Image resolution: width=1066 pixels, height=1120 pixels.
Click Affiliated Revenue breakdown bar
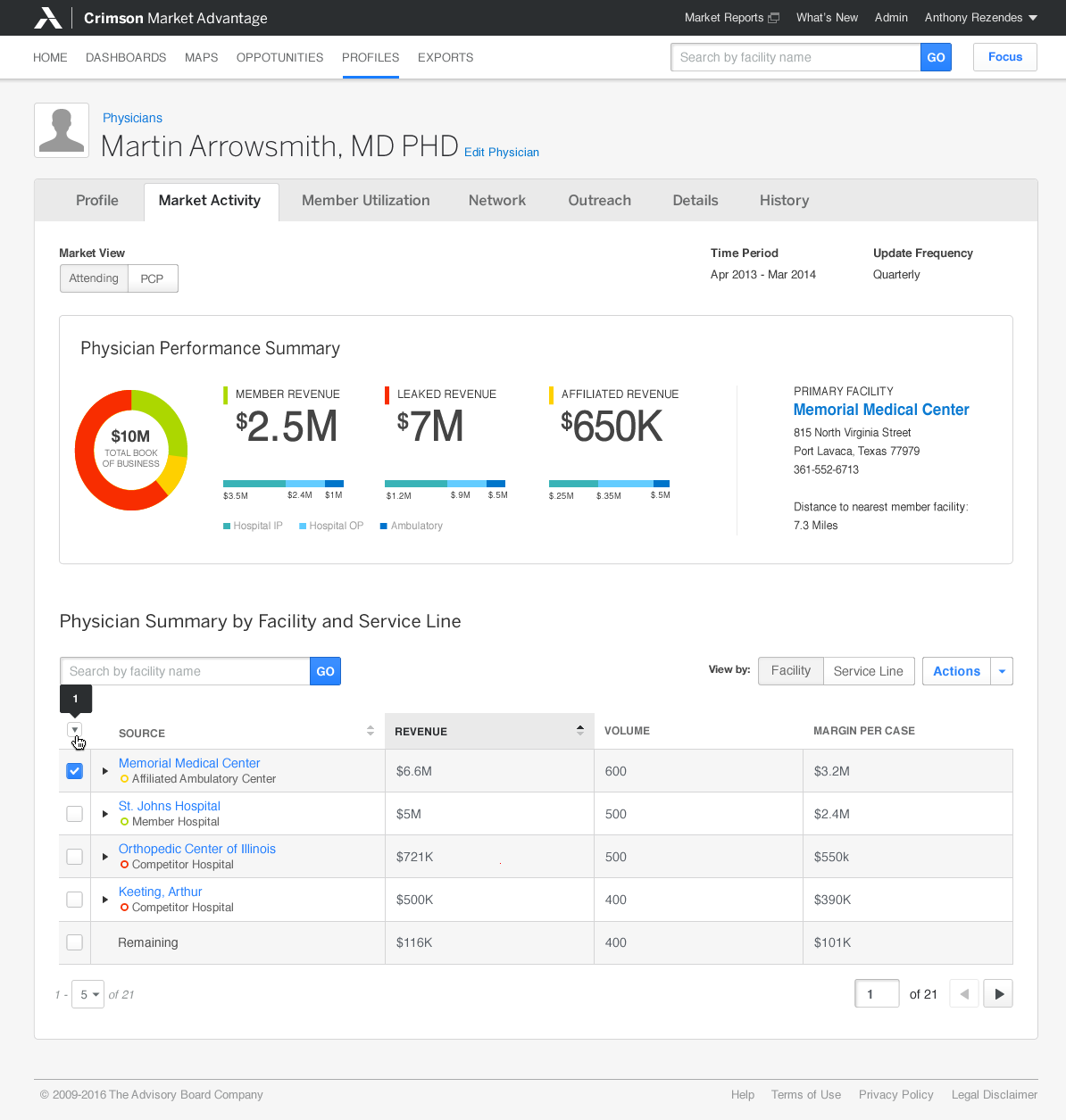pos(609,484)
